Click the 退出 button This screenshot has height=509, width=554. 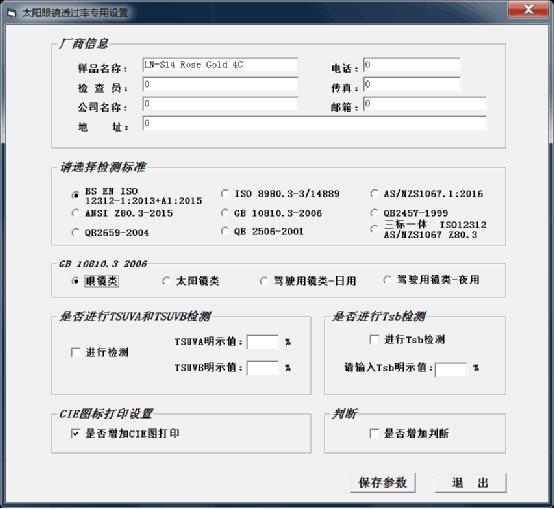click(470, 483)
